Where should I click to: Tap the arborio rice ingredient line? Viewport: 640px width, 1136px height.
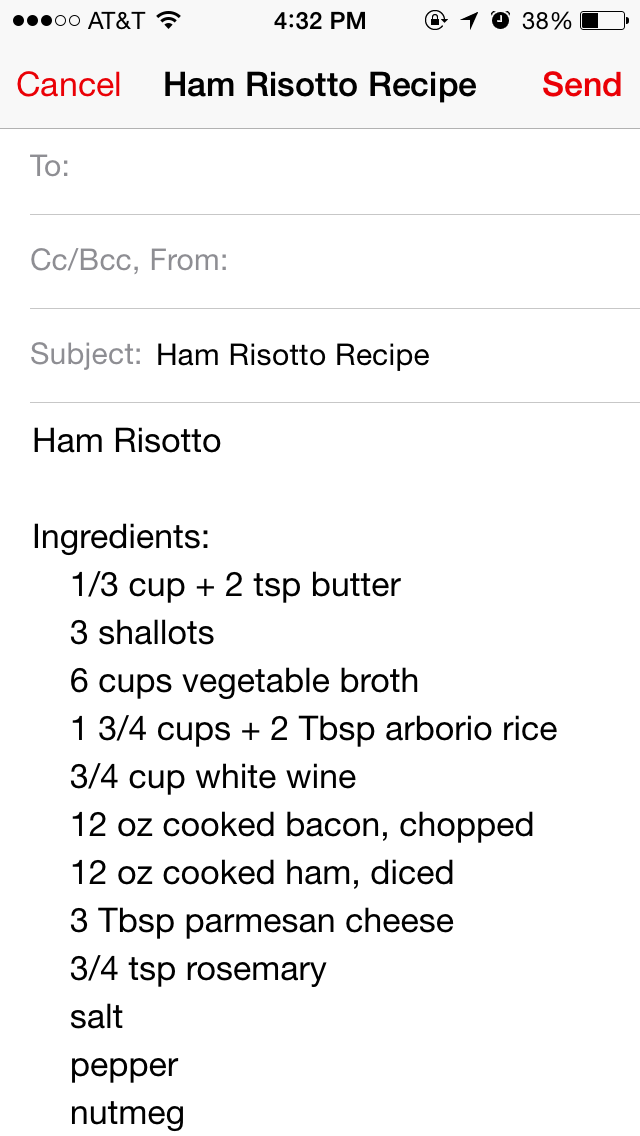pyautogui.click(x=313, y=729)
